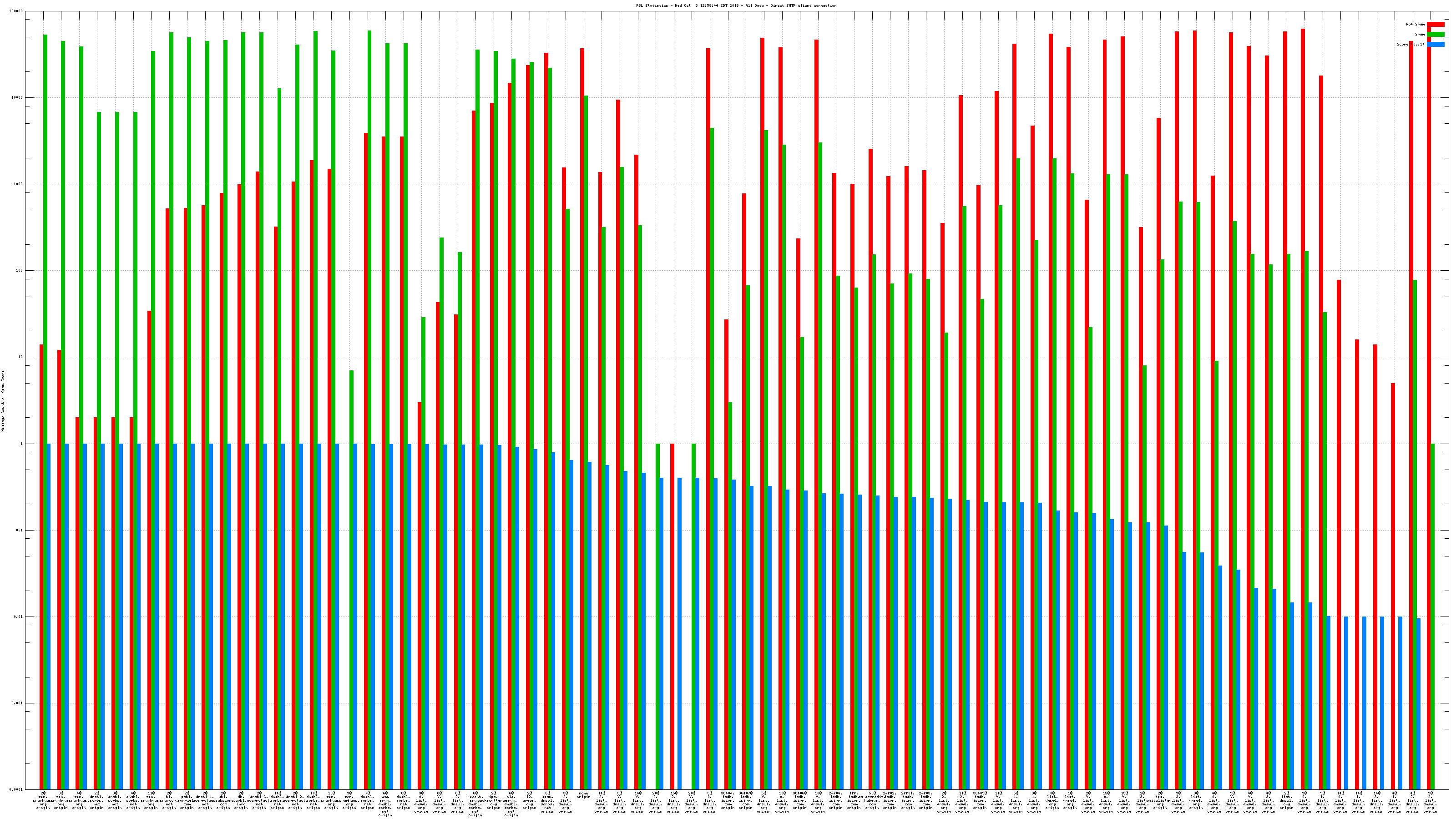Click the 1000 y-axis tick label
The width and height of the screenshot is (1456, 819).
[x=19, y=184]
